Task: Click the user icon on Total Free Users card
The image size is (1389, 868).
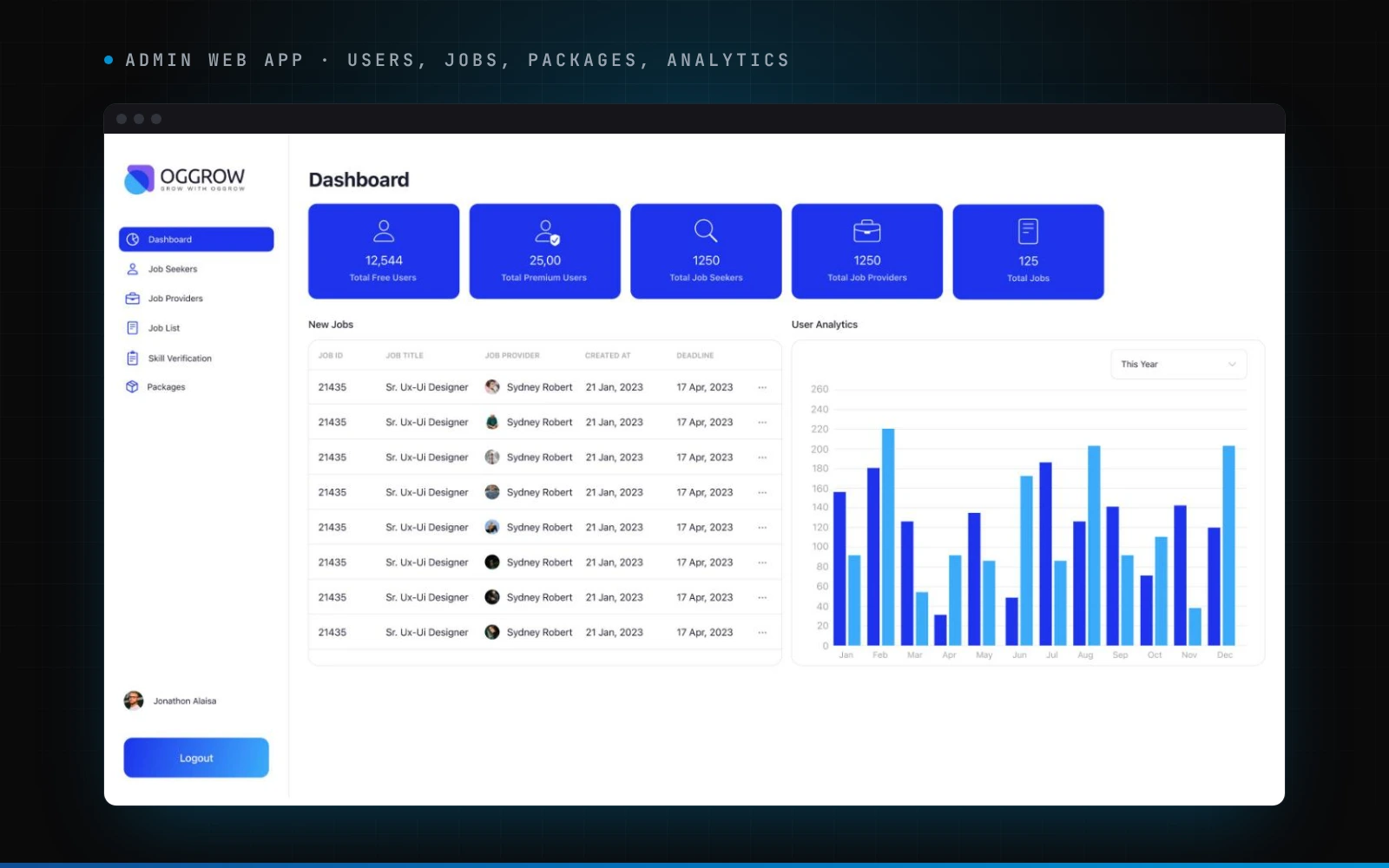Action: tap(384, 231)
